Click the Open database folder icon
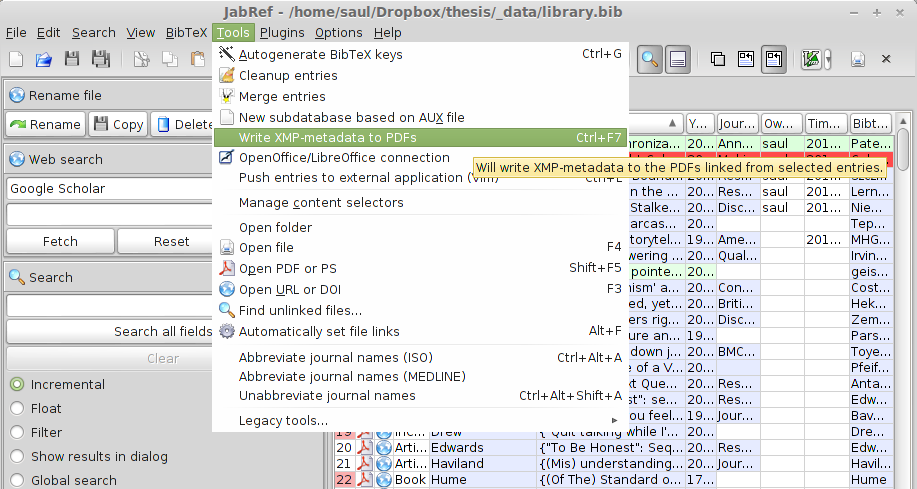The width and height of the screenshot is (917, 489). point(44,59)
